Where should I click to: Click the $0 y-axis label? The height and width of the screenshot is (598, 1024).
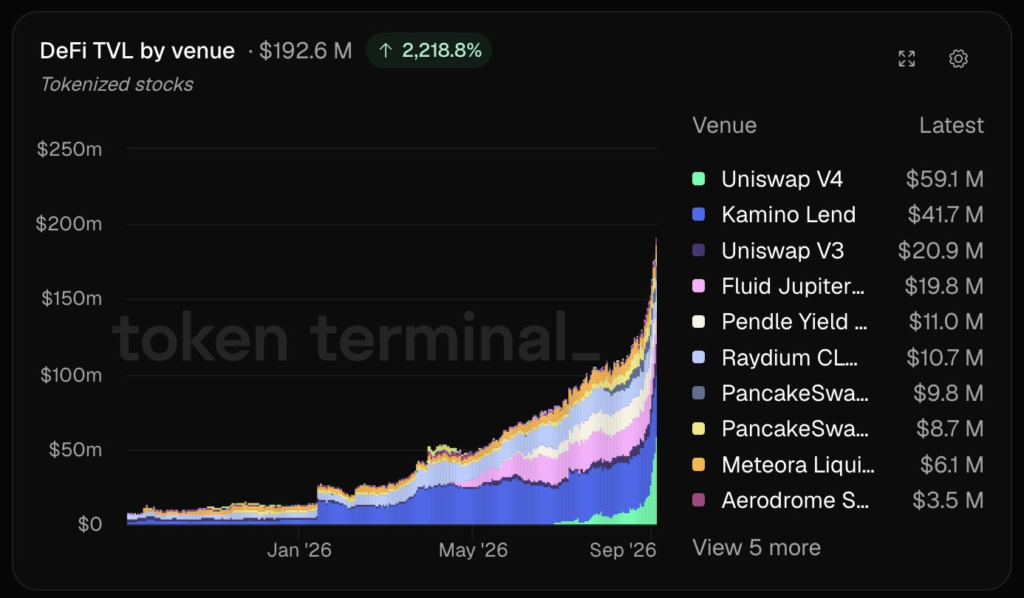click(89, 524)
